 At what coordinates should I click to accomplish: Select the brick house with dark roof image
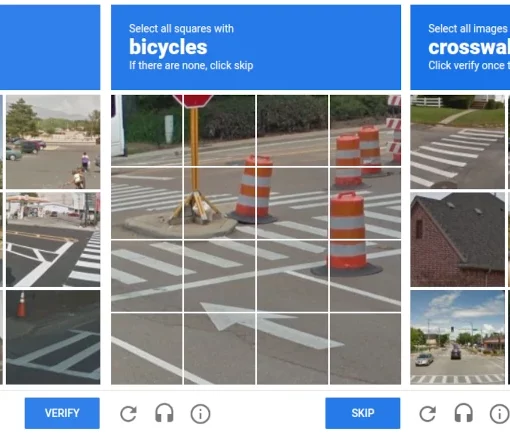[x=457, y=239]
